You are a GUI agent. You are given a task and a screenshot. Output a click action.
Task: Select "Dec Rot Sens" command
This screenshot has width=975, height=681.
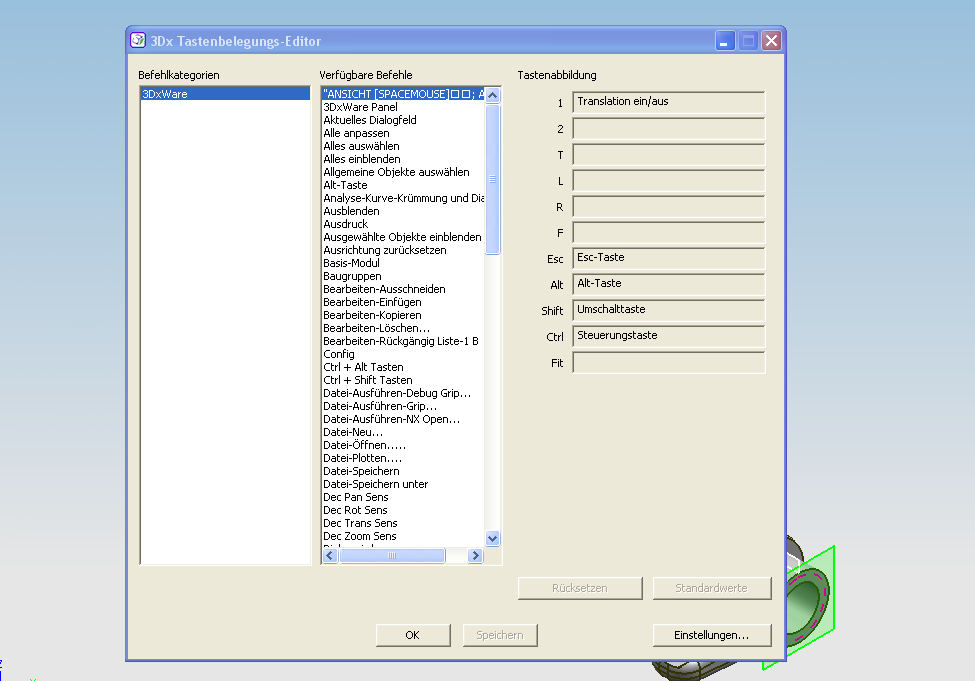(x=402, y=511)
